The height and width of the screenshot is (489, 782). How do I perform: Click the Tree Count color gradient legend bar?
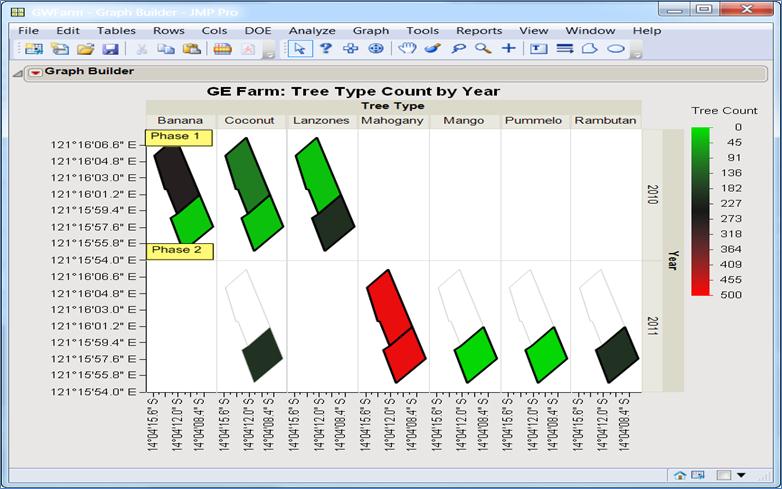pos(701,211)
